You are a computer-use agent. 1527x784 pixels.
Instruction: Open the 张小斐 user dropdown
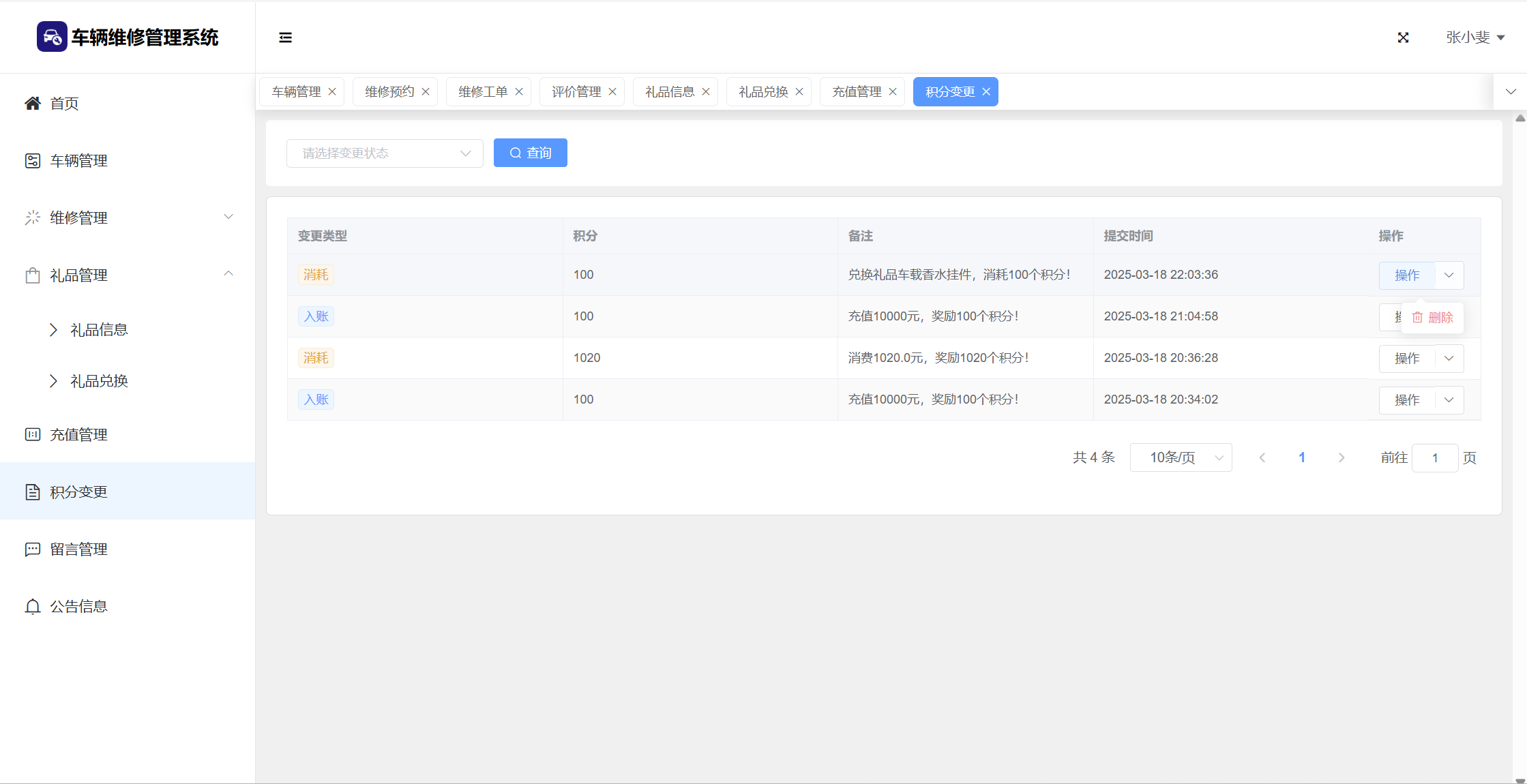coord(1474,37)
